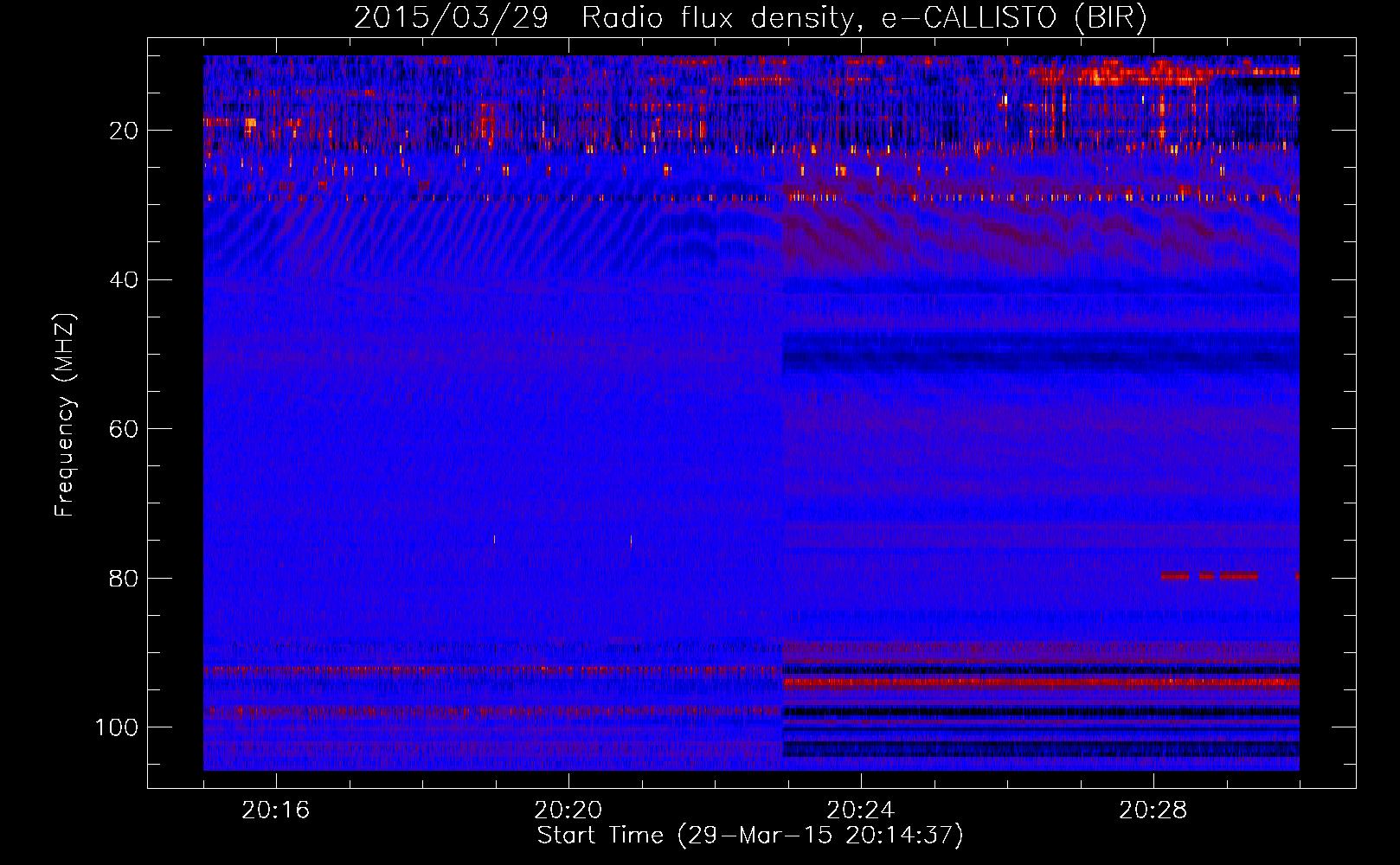Click the '20:28' time tick label

click(x=1153, y=811)
